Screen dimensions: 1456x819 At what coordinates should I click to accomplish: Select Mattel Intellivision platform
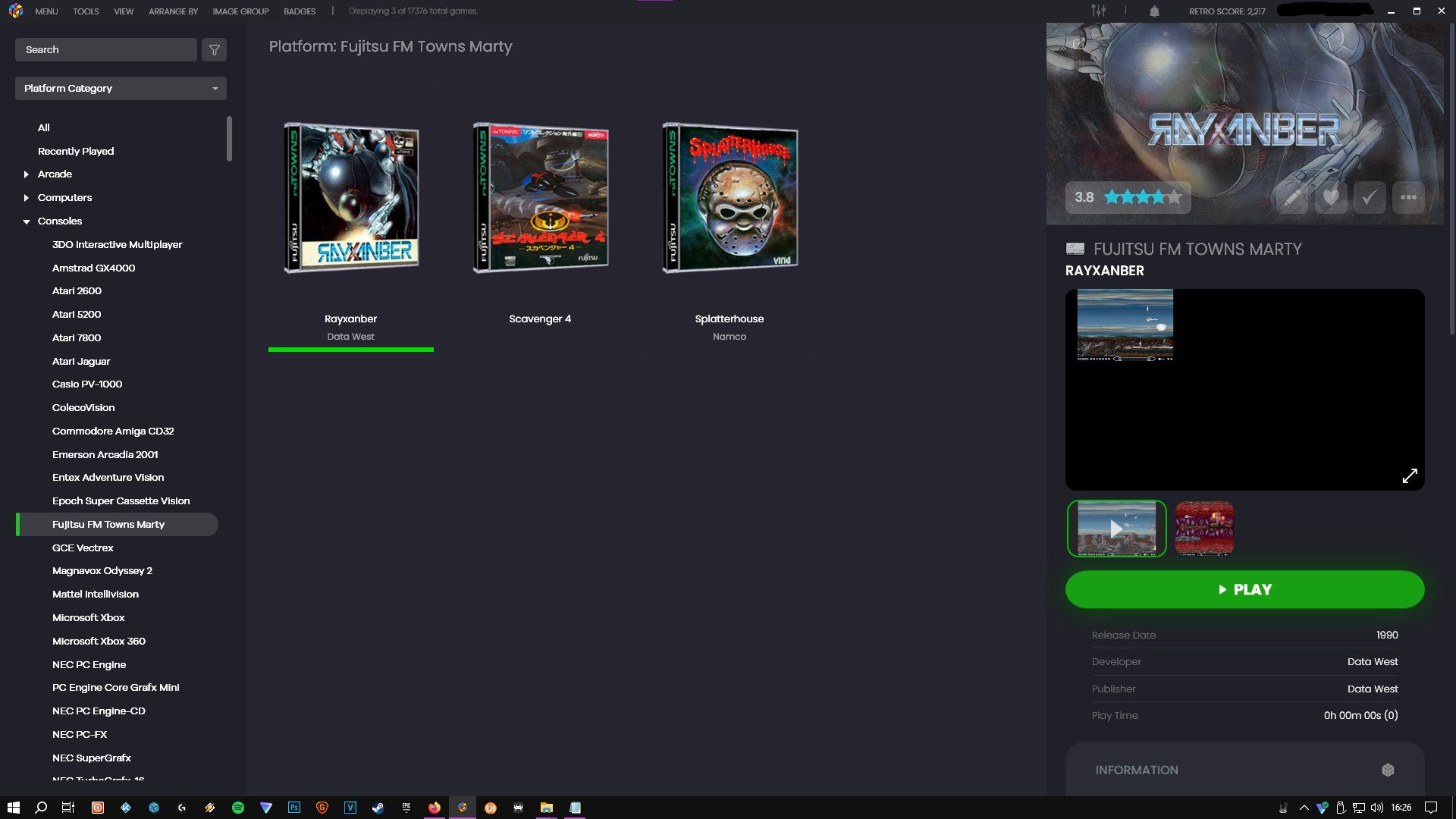(96, 594)
